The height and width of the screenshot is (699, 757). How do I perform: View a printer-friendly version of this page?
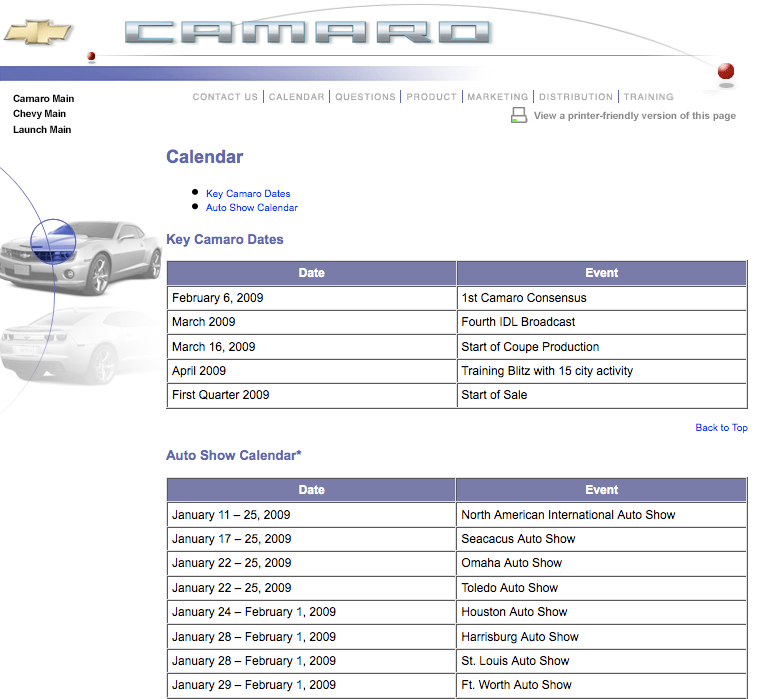[634, 116]
